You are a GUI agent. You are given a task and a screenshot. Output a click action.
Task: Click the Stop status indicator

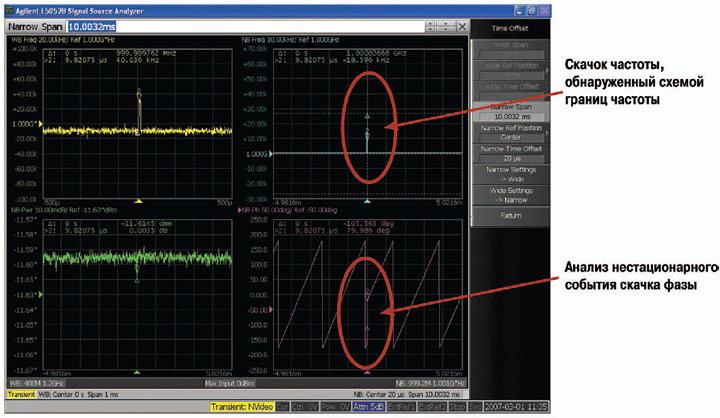tap(457, 407)
